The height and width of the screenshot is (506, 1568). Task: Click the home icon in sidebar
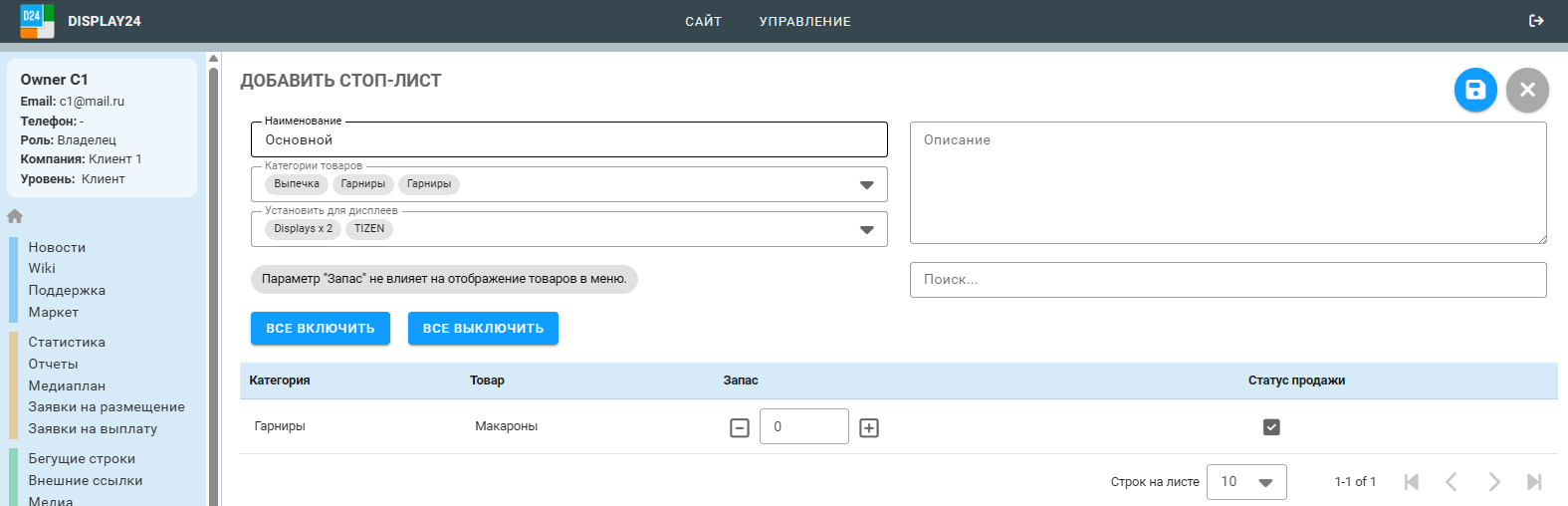tap(15, 216)
